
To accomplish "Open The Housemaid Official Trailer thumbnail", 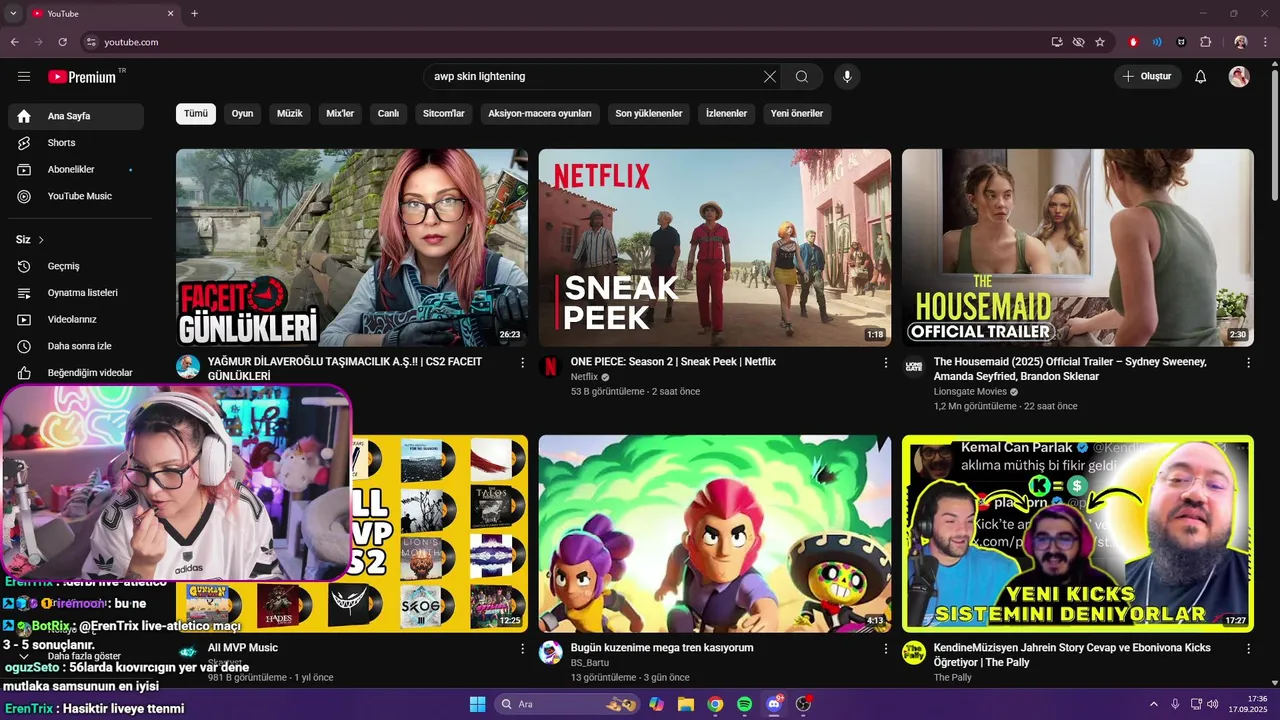I will [x=1078, y=248].
